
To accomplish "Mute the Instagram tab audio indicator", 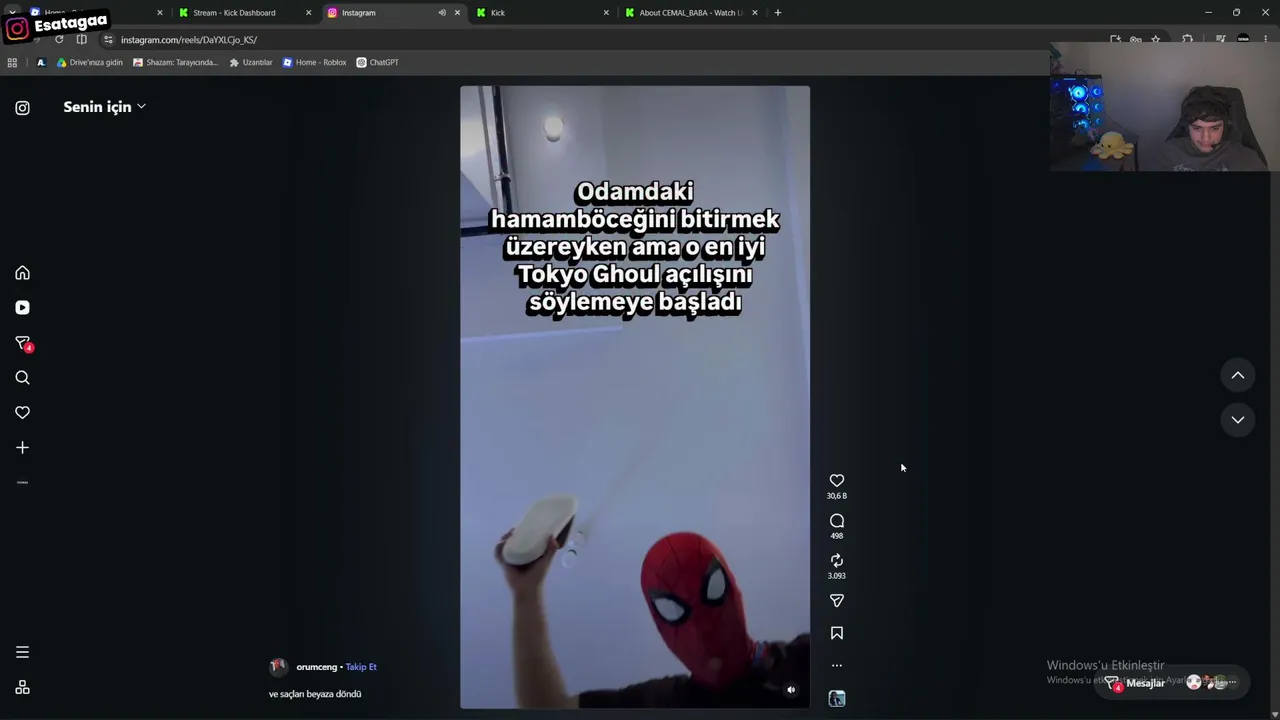I will 442,13.
